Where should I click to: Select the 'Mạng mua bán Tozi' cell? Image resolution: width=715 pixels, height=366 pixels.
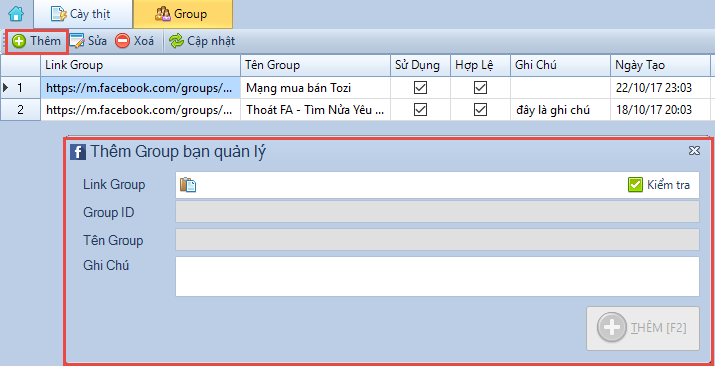click(x=315, y=88)
